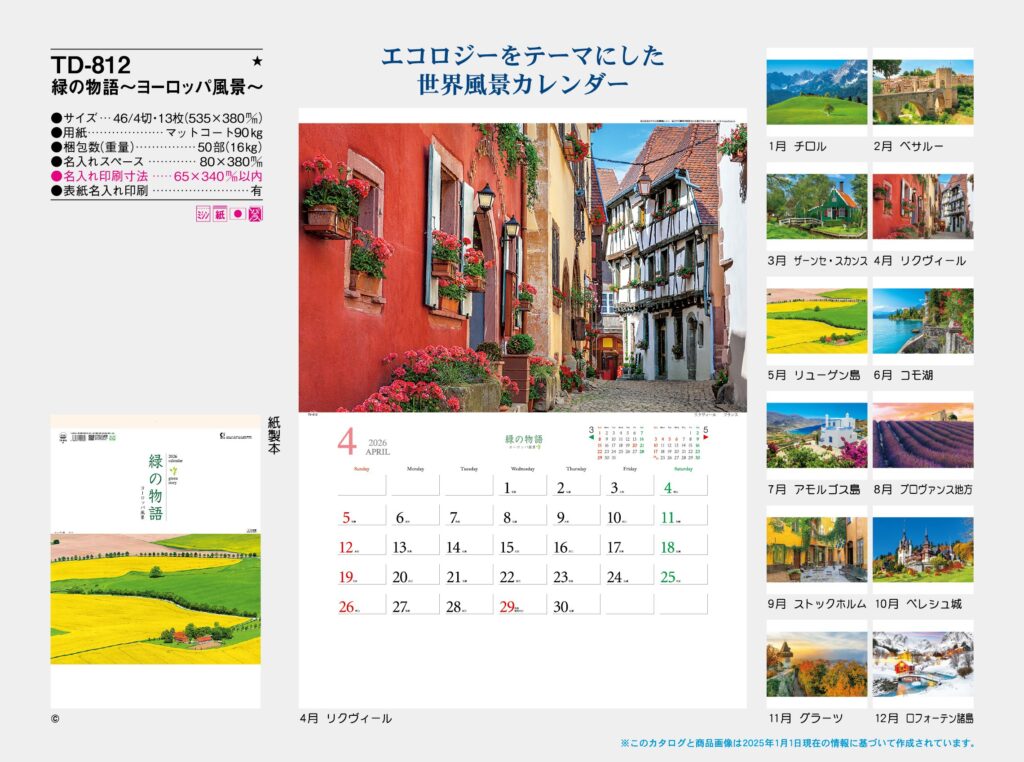Choose the 10月 ペレシュ城 castle thumbnail

tap(922, 549)
